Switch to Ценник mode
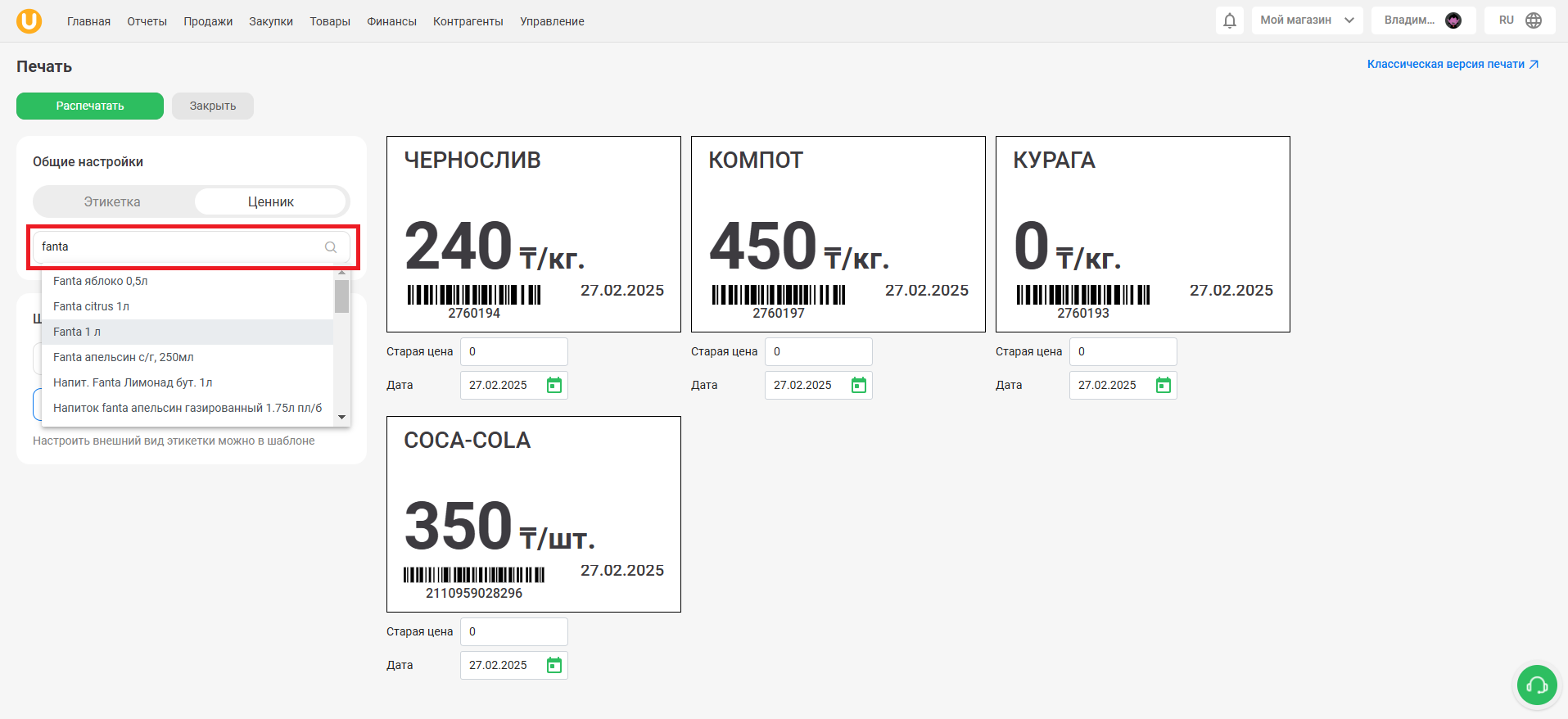This screenshot has height=719, width=1568. [x=271, y=201]
